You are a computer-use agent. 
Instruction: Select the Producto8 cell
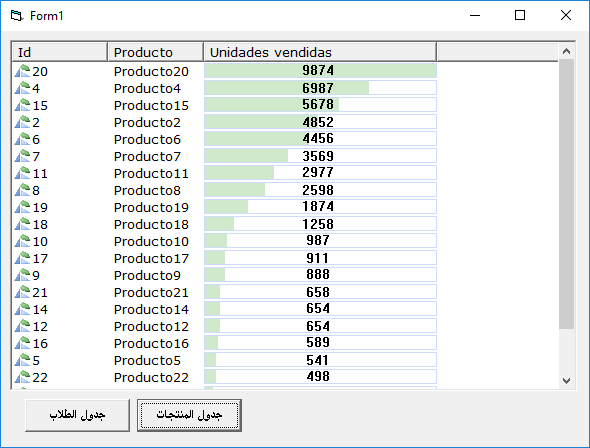point(147,190)
